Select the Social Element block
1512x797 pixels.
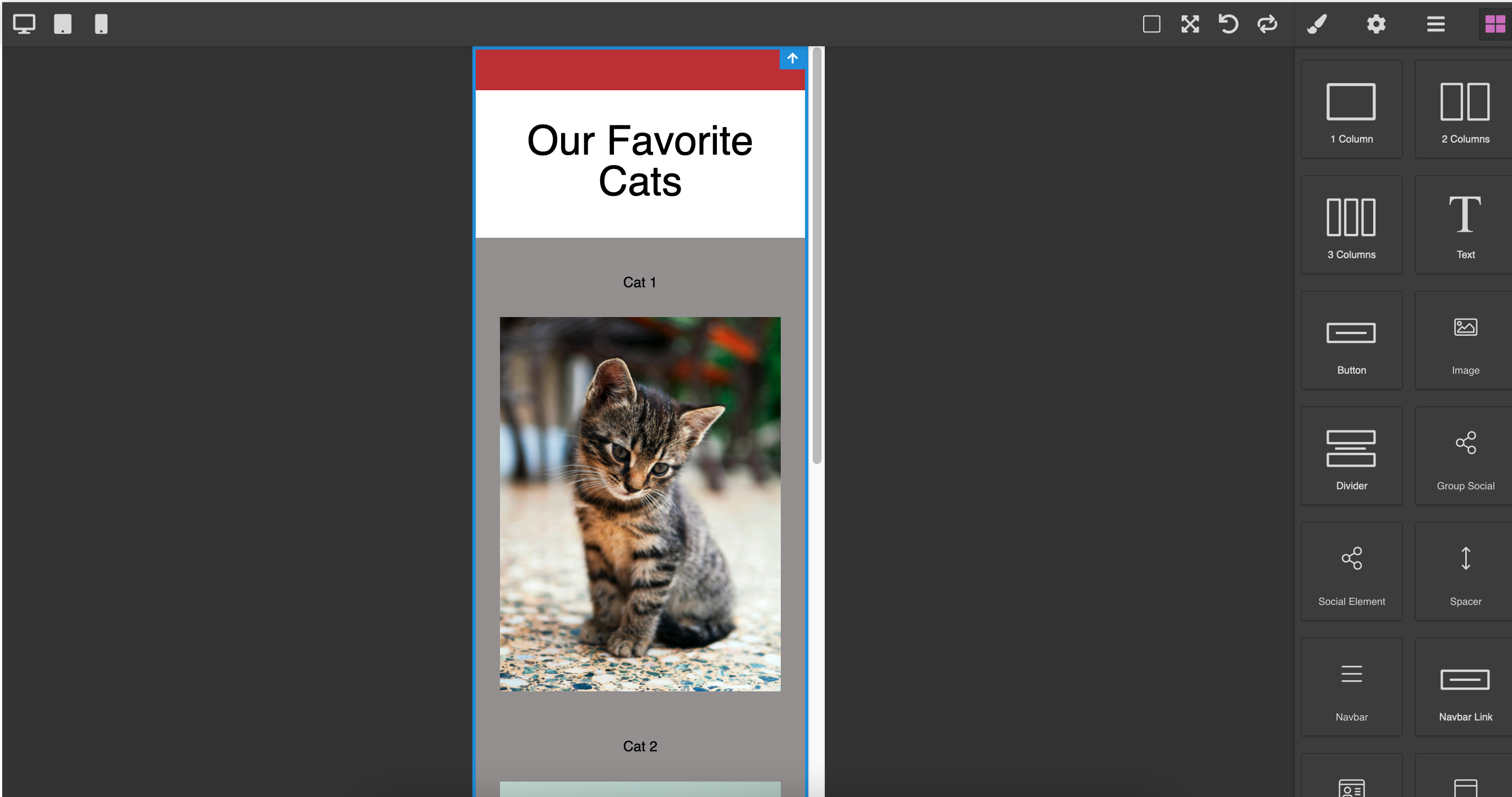click(x=1351, y=572)
